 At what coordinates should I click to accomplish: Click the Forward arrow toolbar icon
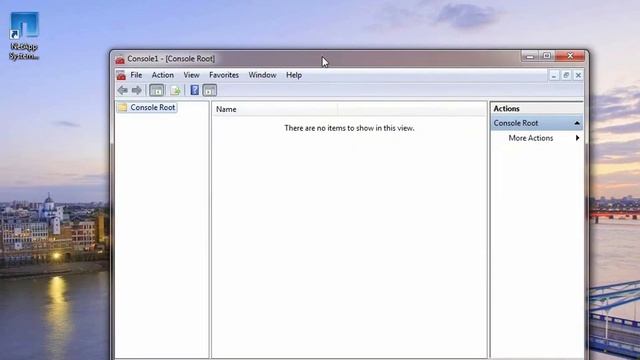click(x=137, y=90)
